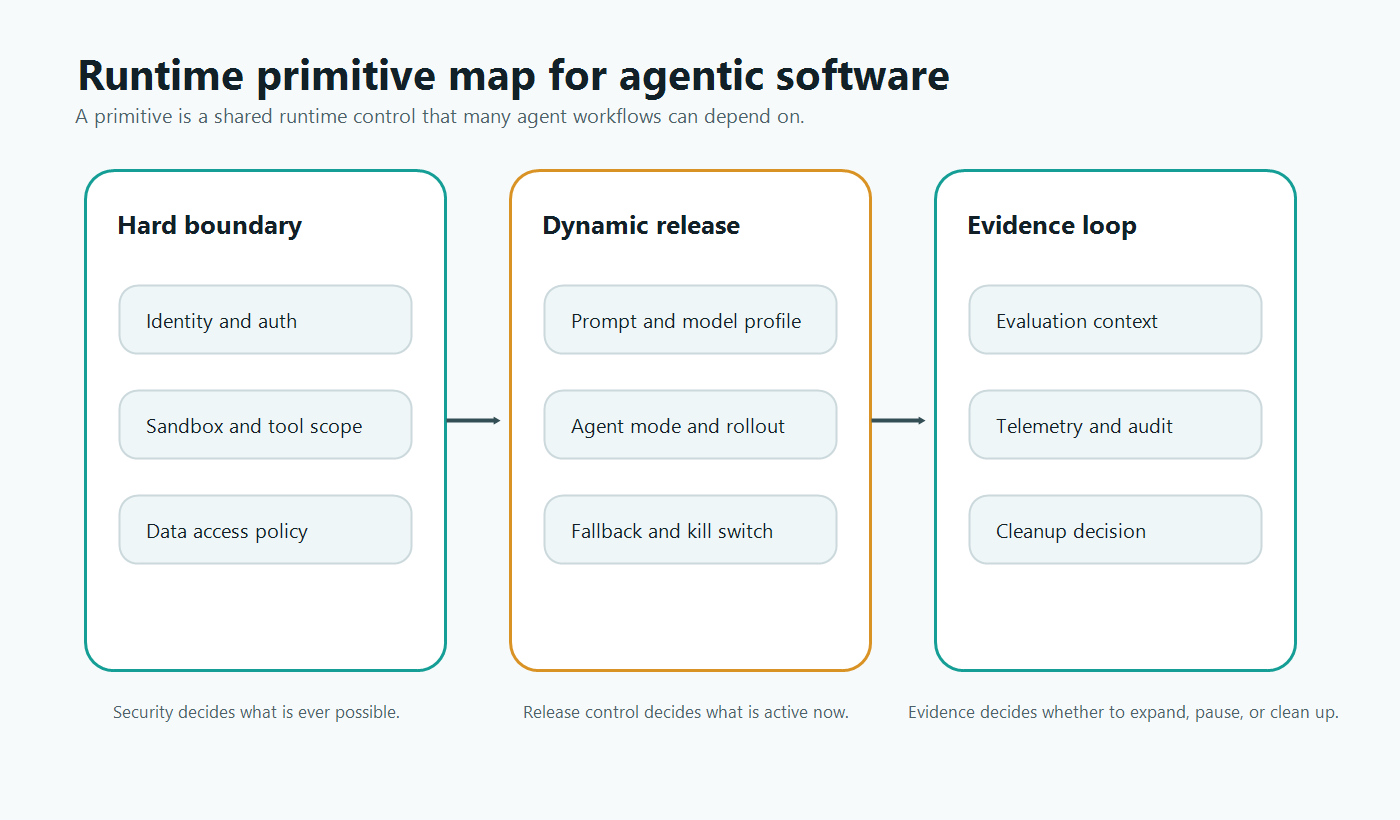This screenshot has height=820, width=1400.
Task: Select the Evaluation context box
Action: 1115,320
